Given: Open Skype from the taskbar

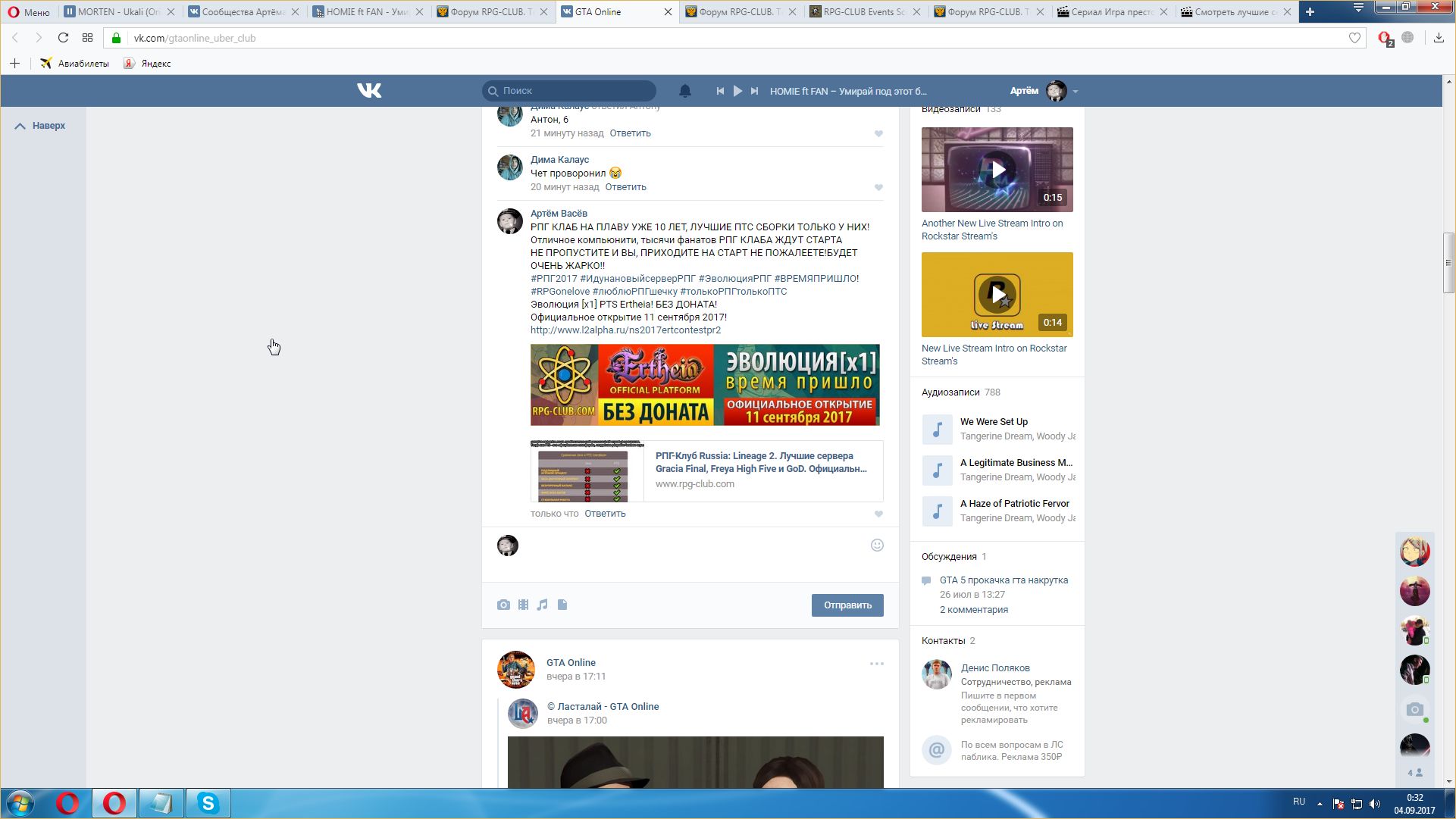Looking at the screenshot, I should (x=208, y=803).
